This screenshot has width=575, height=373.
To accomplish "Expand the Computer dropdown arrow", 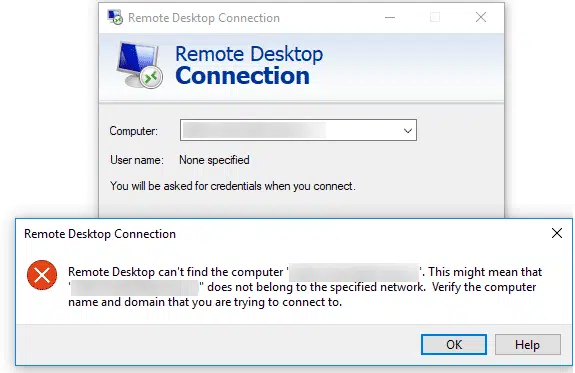I will tap(408, 131).
